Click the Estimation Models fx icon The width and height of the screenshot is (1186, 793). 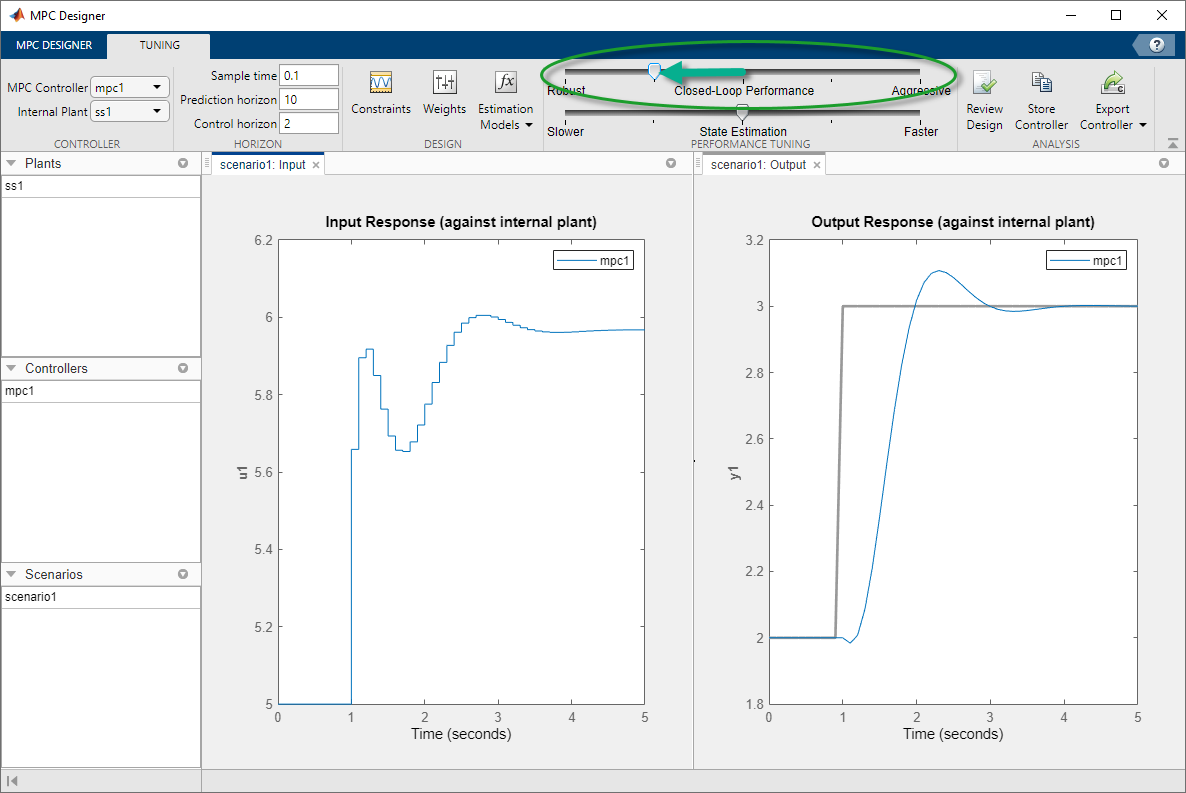(505, 82)
